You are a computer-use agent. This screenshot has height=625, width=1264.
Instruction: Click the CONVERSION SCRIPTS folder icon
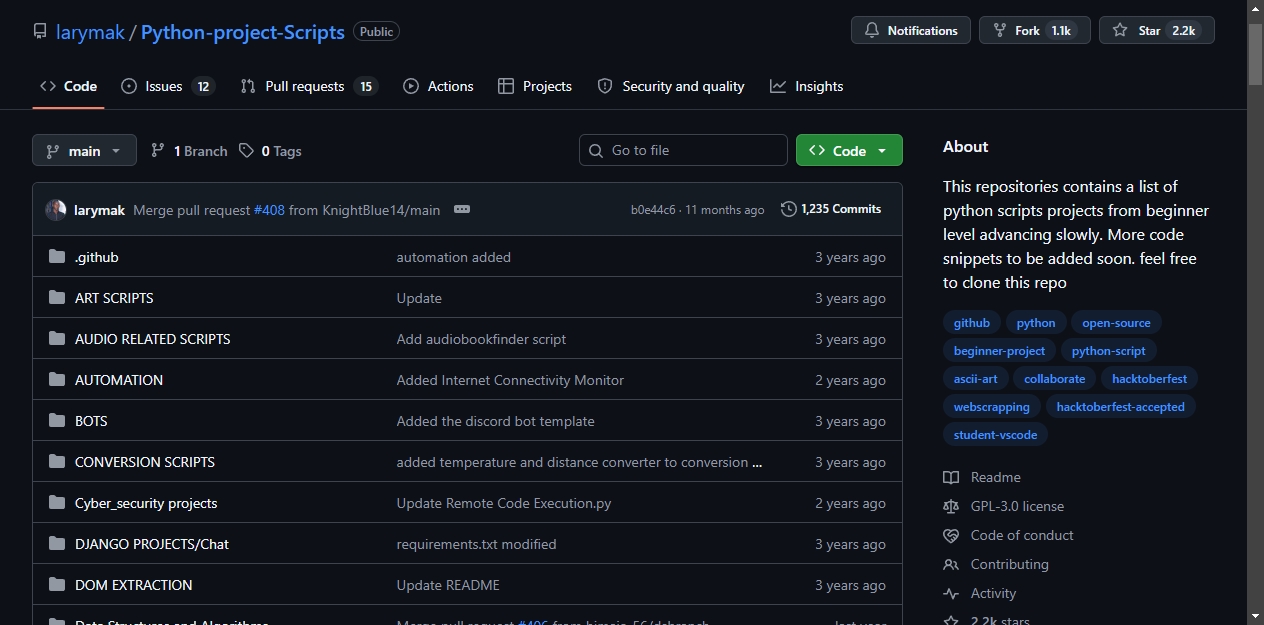click(x=56, y=462)
